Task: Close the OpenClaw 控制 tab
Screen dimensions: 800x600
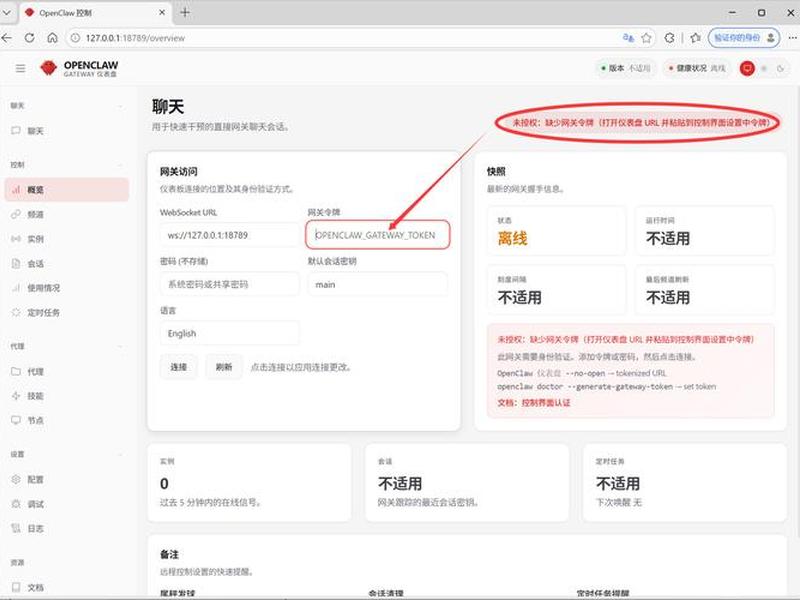Action: (x=162, y=12)
